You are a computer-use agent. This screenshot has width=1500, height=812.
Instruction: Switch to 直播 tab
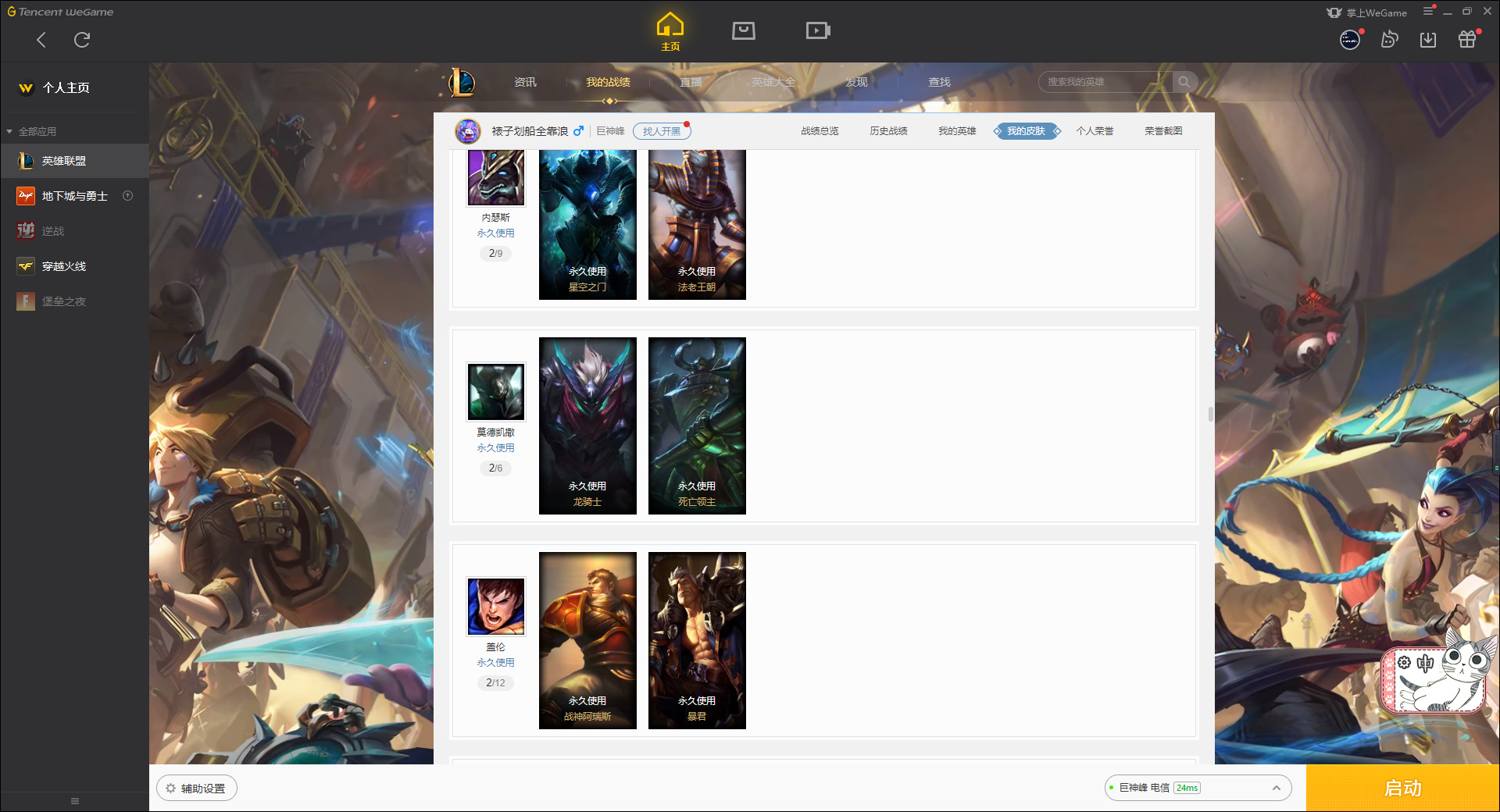[691, 82]
